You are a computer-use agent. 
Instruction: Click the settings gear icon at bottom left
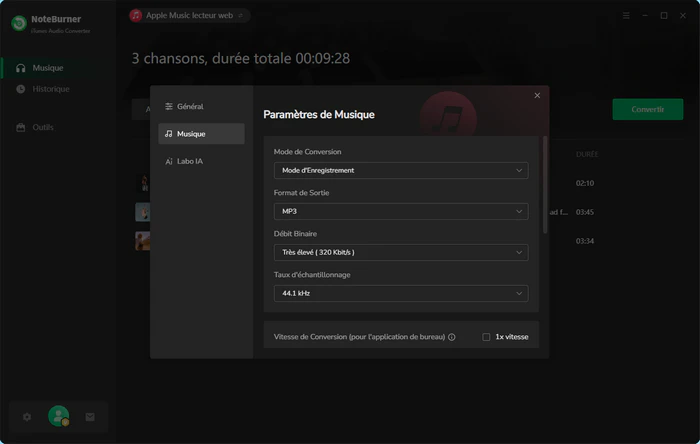(27, 417)
